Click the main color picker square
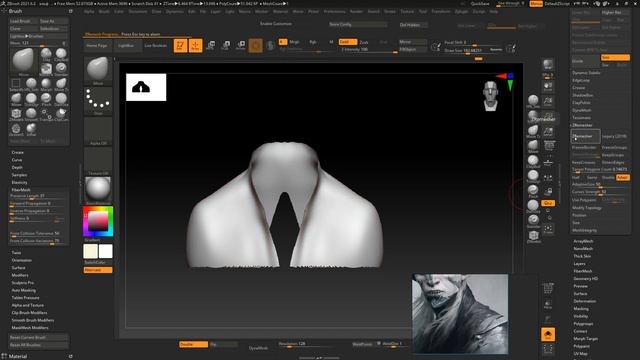 [x=98, y=221]
